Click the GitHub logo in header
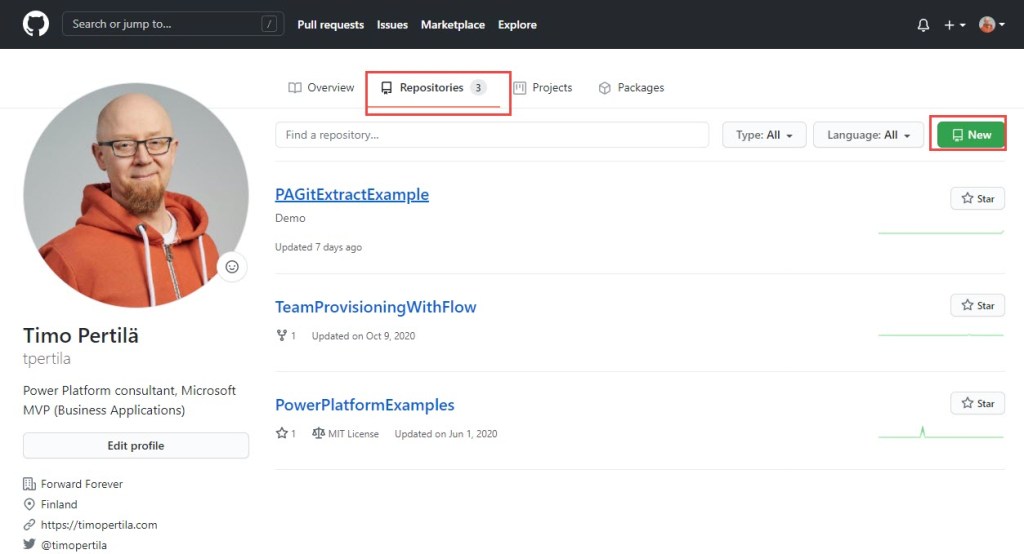The width and height of the screenshot is (1024, 554). tap(36, 24)
